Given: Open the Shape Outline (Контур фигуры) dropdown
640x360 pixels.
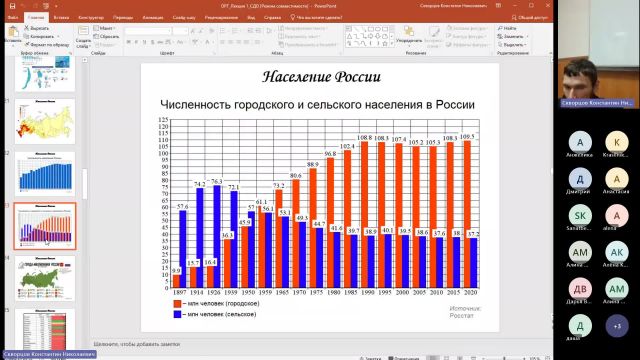Looking at the screenshot, I should 466,36.
